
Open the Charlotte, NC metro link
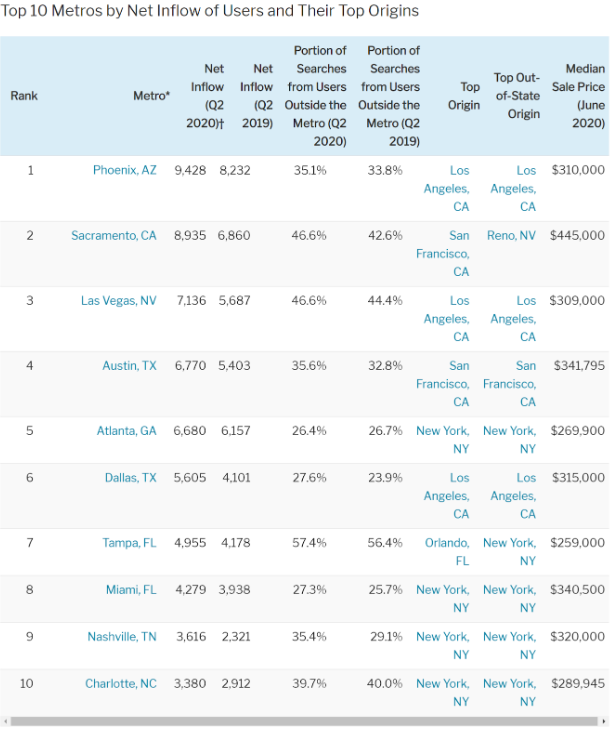[120, 684]
